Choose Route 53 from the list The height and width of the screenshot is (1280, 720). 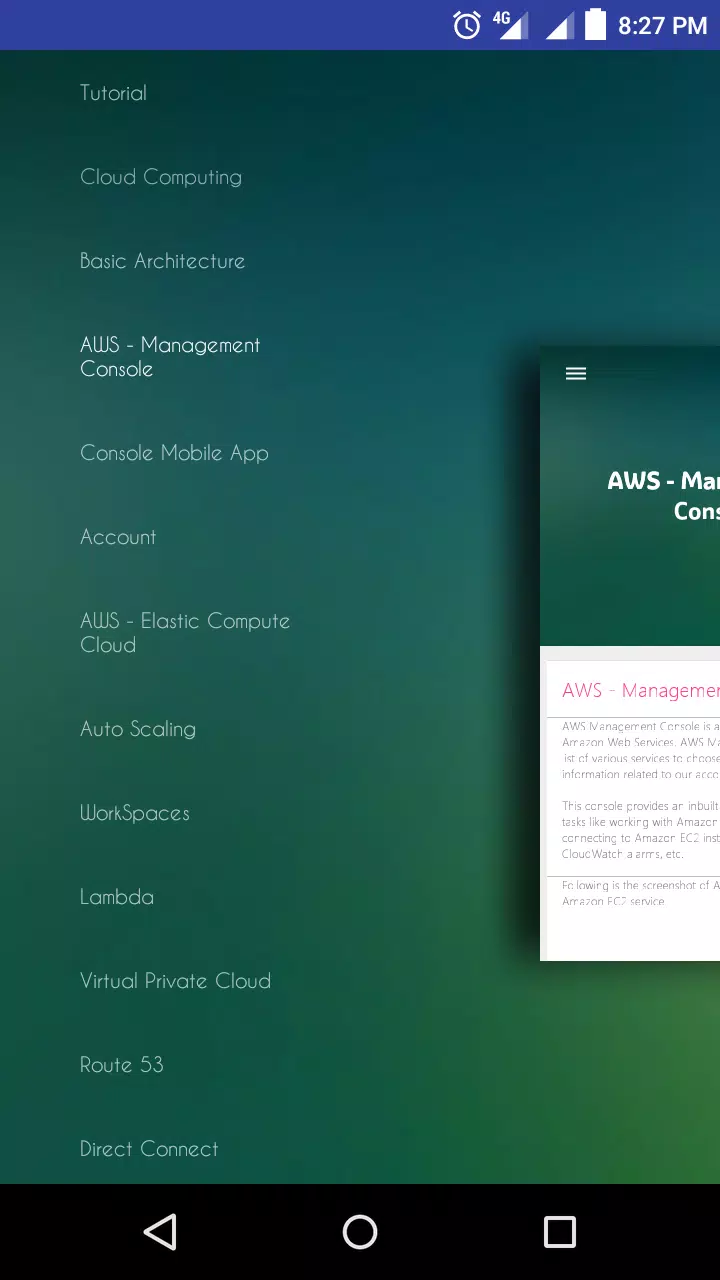click(122, 1065)
